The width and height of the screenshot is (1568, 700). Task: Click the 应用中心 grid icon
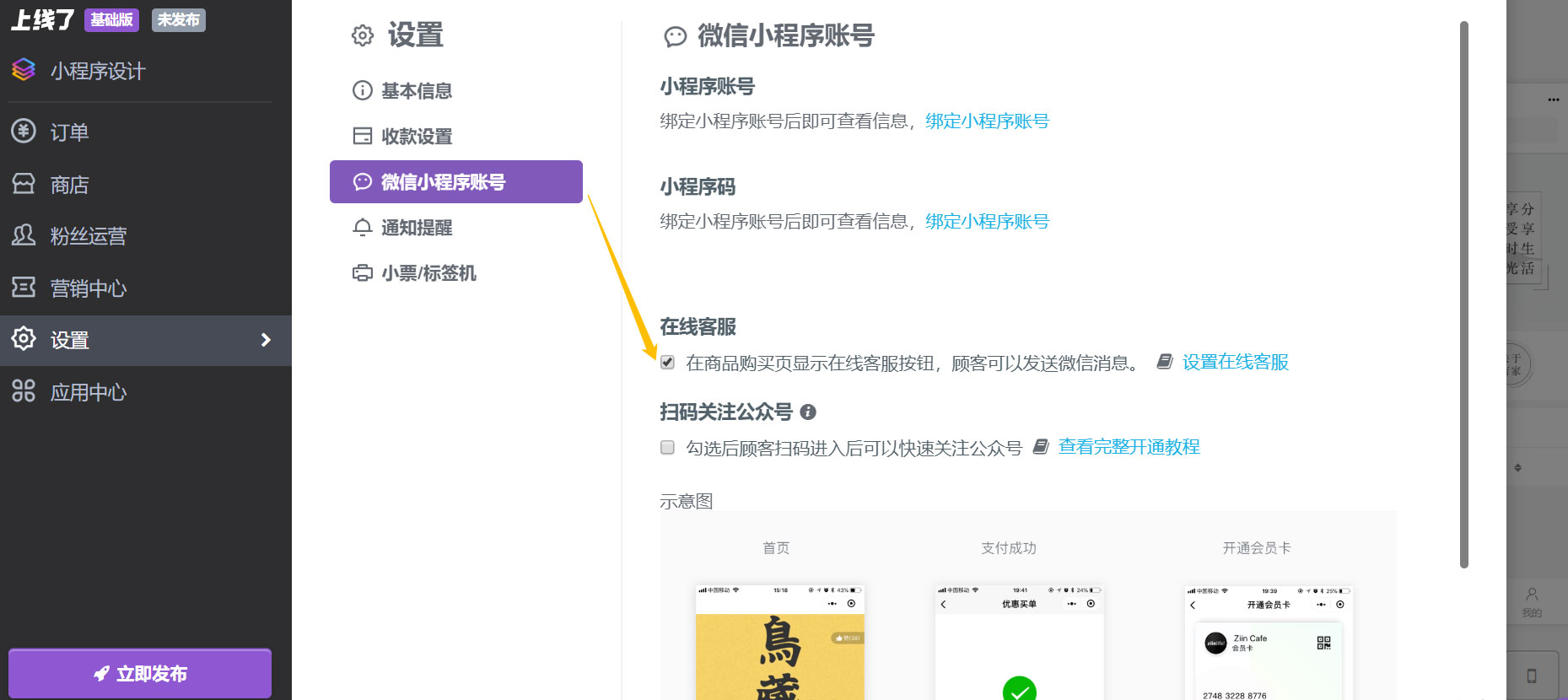tap(24, 391)
